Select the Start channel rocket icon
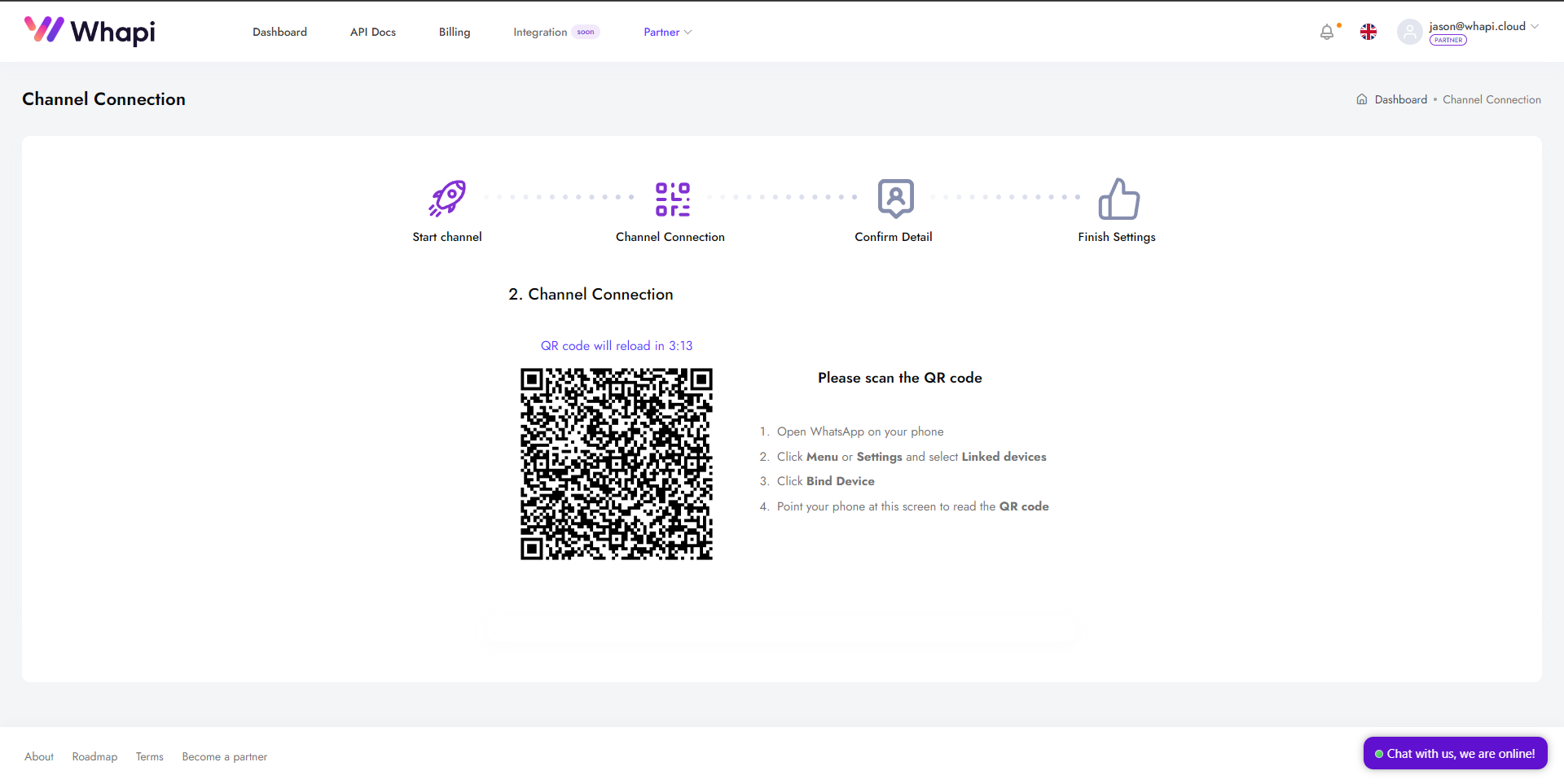Image resolution: width=1564 pixels, height=784 pixels. pyautogui.click(x=447, y=199)
